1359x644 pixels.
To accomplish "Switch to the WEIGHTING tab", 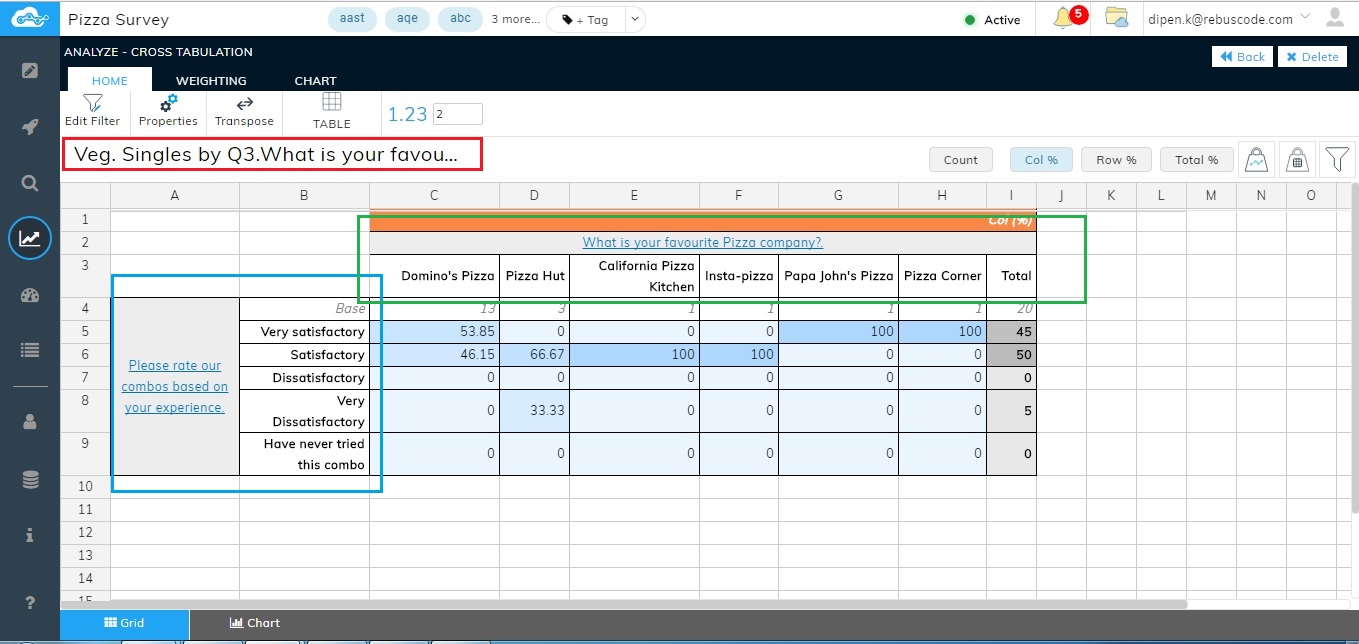I will pos(211,80).
